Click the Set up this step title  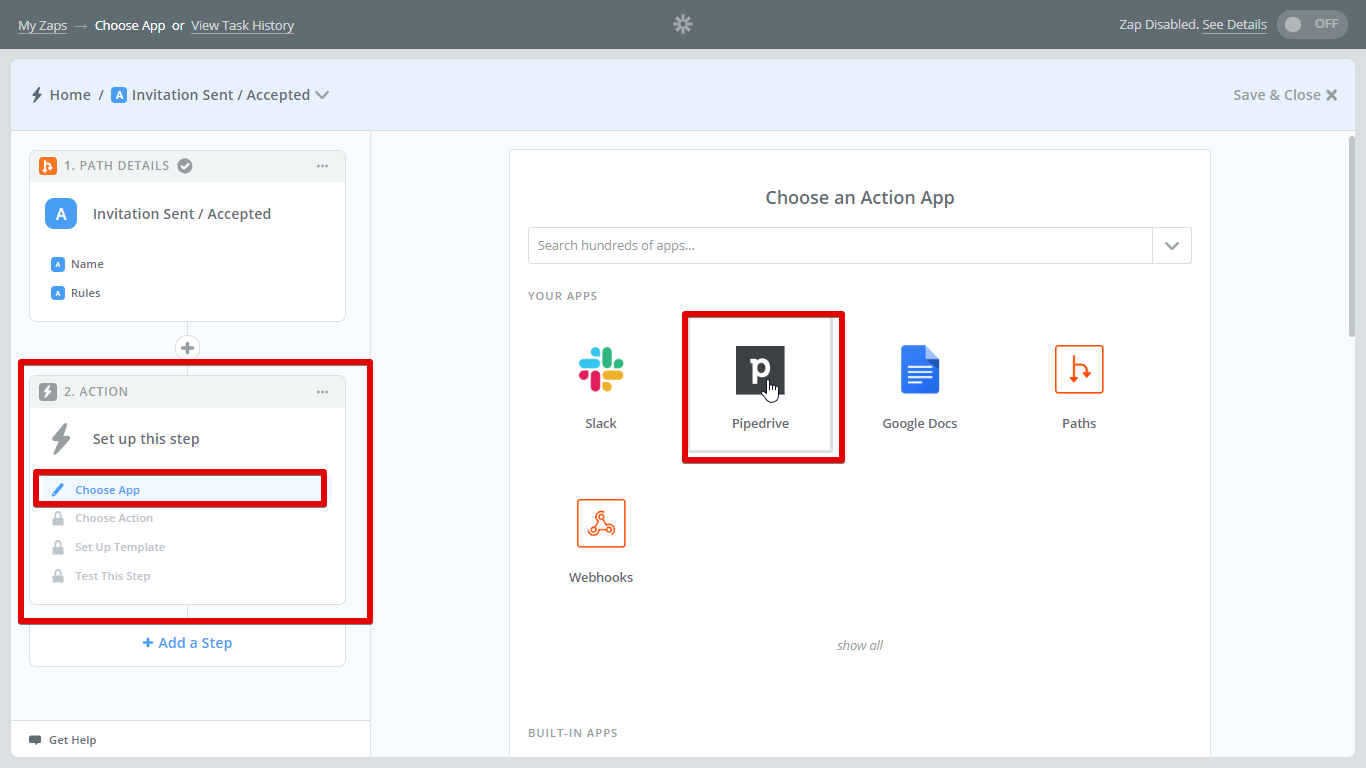pyautogui.click(x=146, y=439)
